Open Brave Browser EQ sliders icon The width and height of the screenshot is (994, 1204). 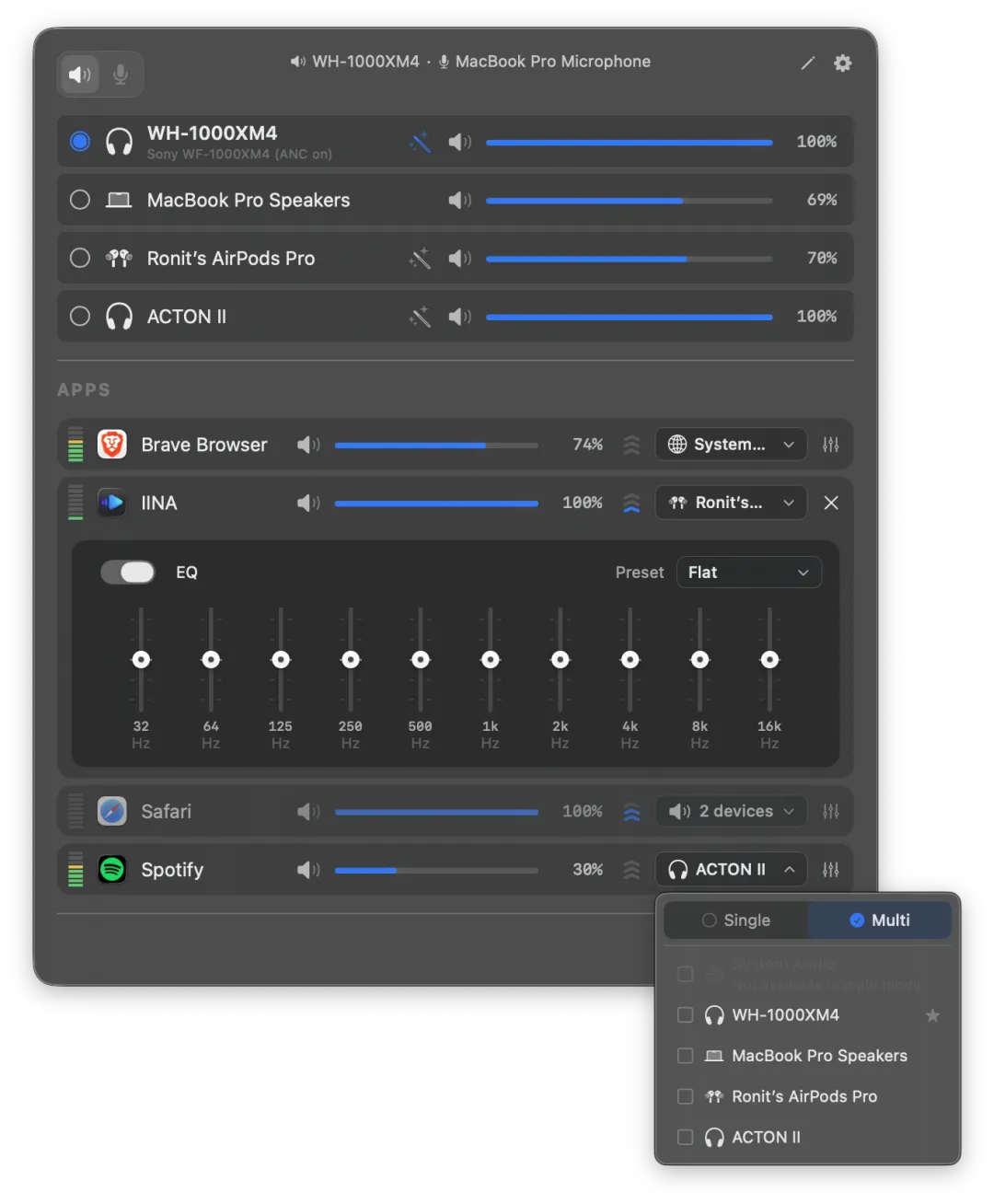pos(831,445)
